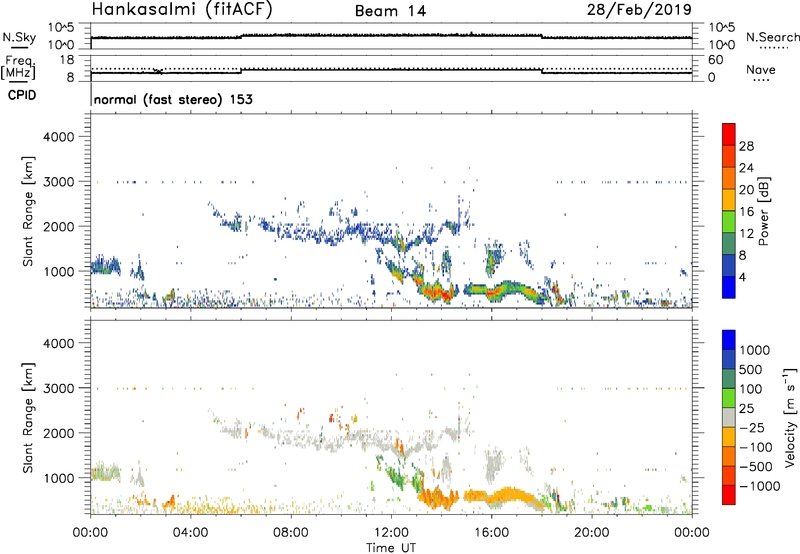This screenshot has width=800, height=554.
Task: Click the 12:00 time axis tick label
Action: pos(392,533)
